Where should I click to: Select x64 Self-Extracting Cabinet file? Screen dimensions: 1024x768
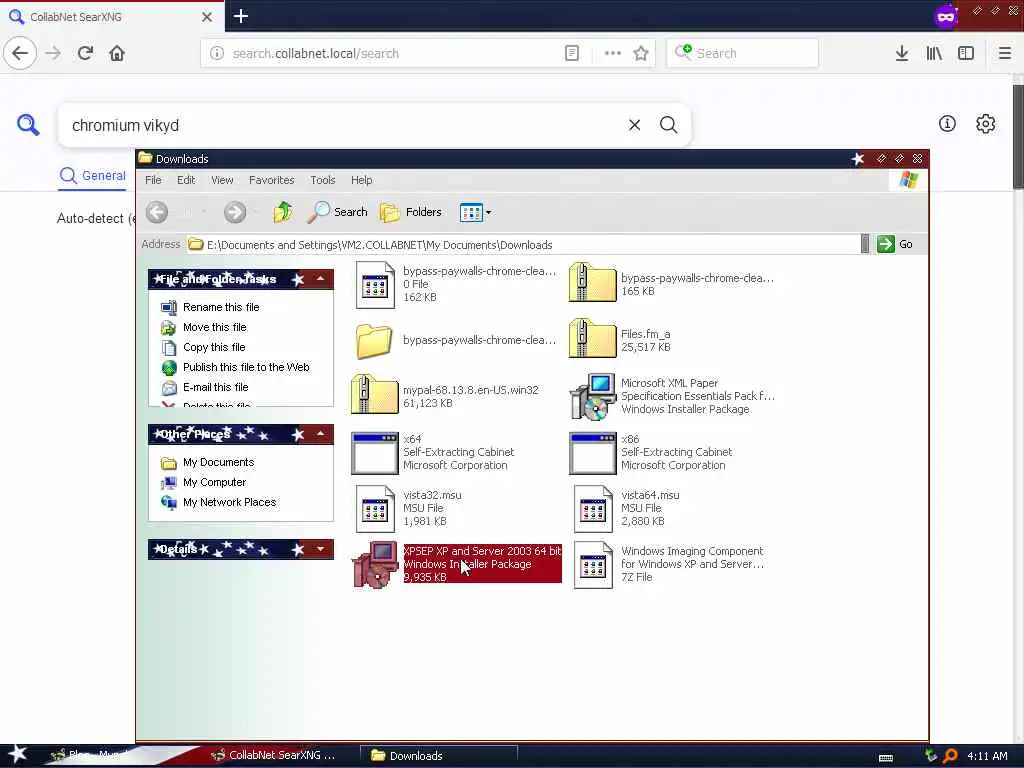[374, 453]
